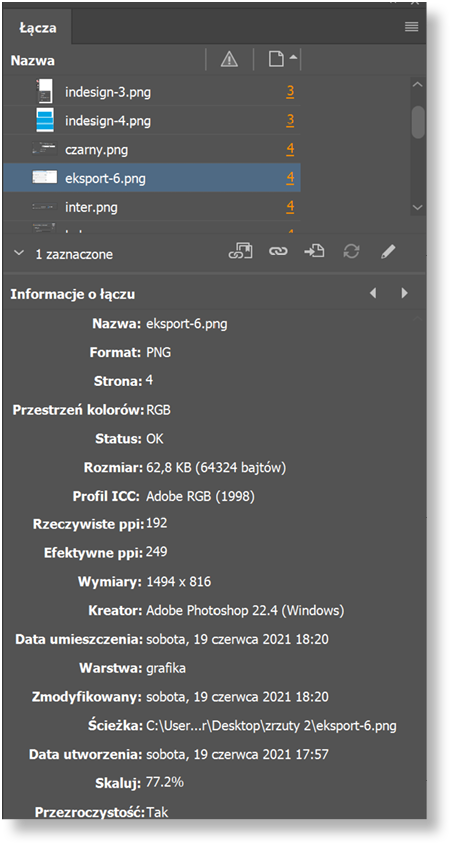Click the Go to Link icon
Screen dimensions: 452x845
coord(314,251)
